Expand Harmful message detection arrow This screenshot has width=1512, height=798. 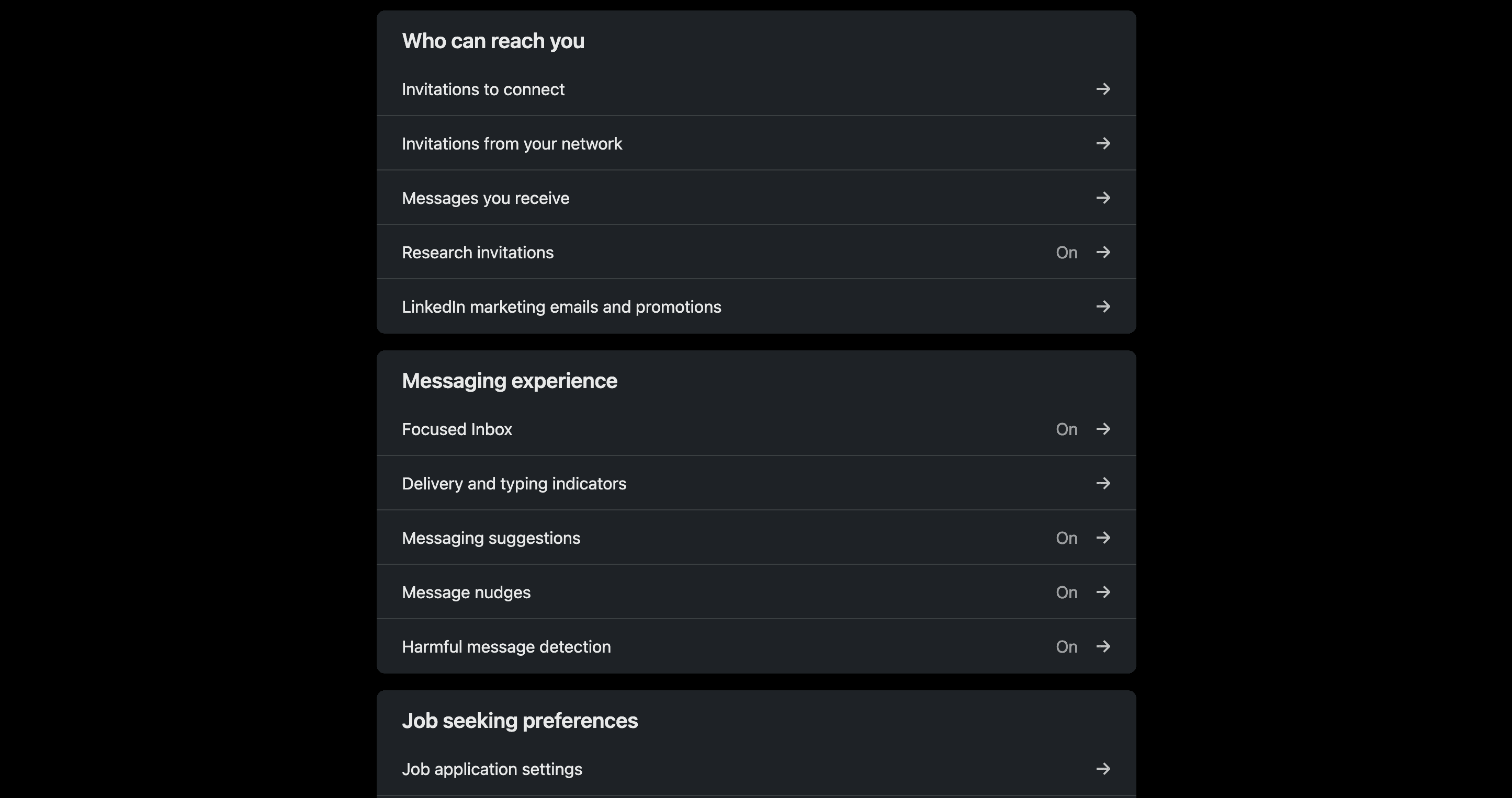click(1103, 647)
